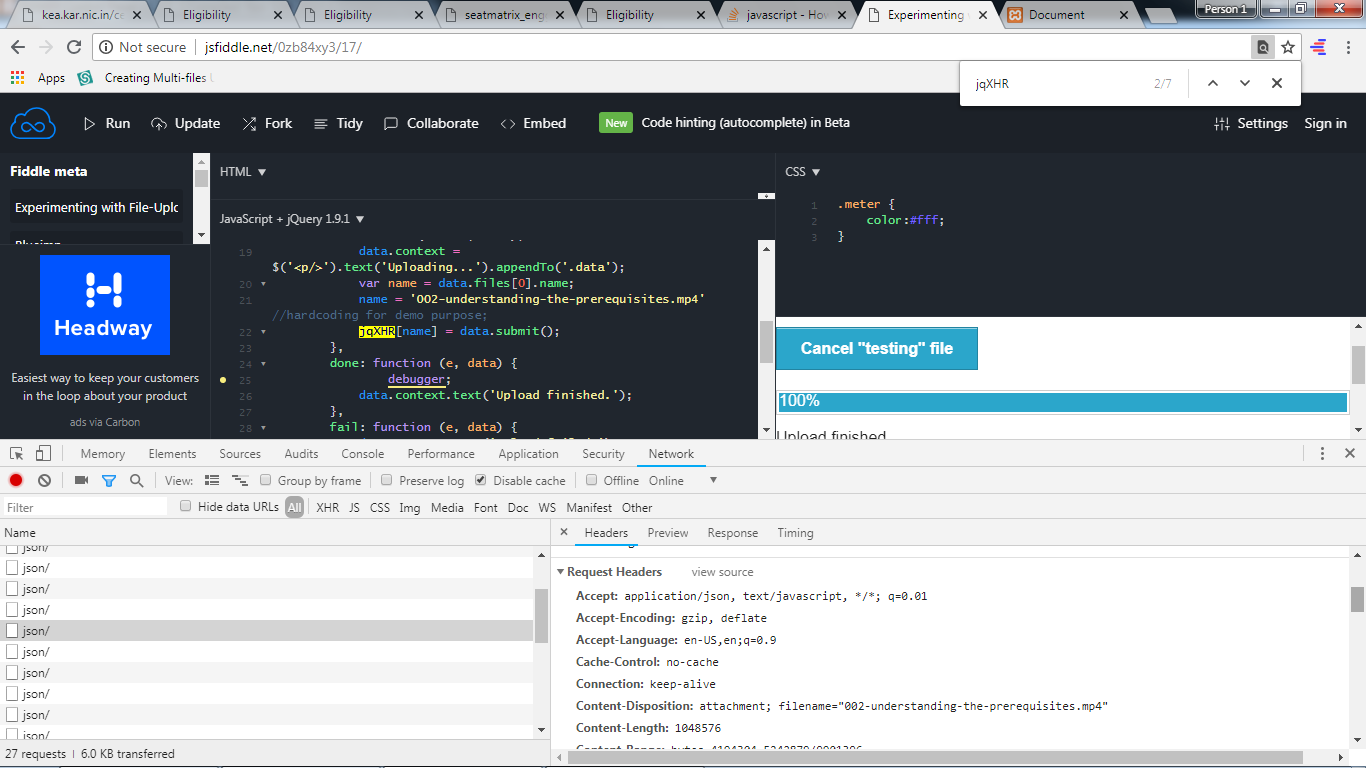Show overview waterfall view icon
The image size is (1366, 768).
[239, 481]
